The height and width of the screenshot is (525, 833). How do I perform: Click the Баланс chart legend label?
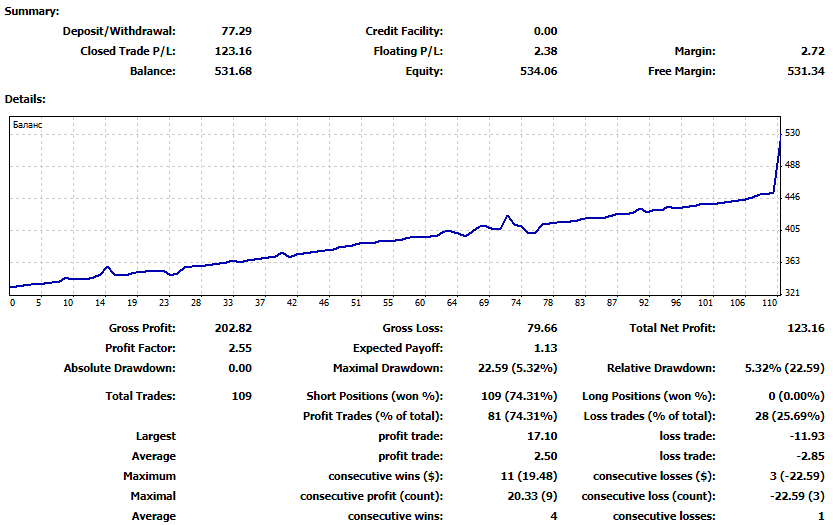click(28, 125)
